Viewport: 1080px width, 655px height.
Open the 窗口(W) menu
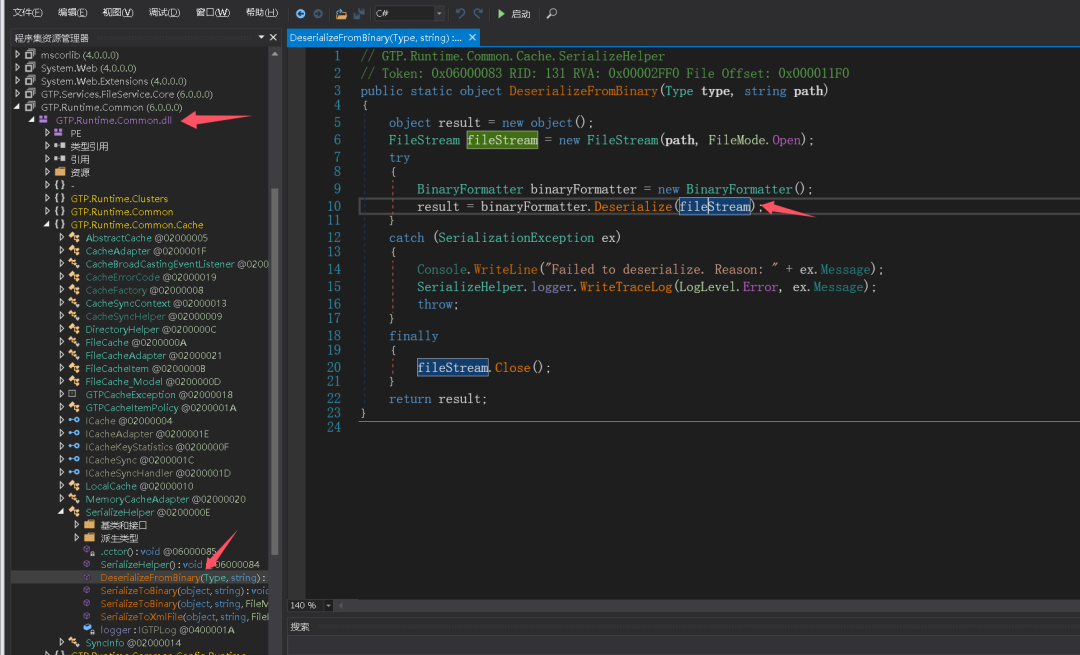(213, 13)
